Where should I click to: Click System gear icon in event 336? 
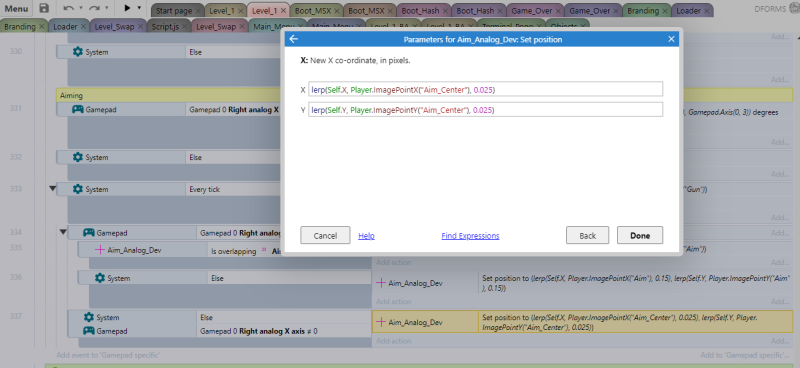point(100,278)
